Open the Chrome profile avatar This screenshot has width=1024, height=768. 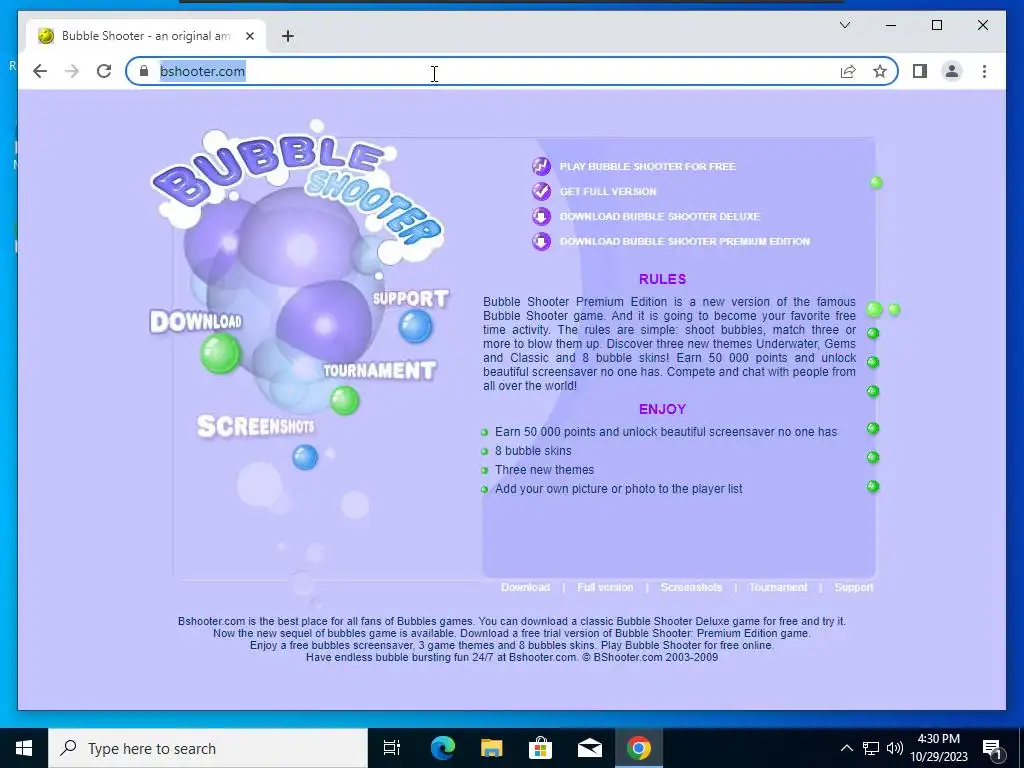point(952,71)
